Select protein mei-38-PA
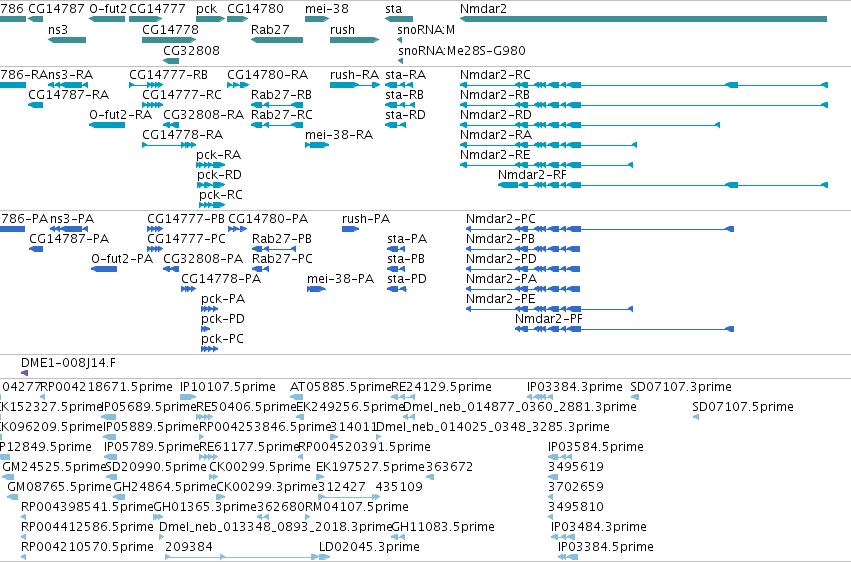Image resolution: width=851 pixels, height=562 pixels. click(x=340, y=279)
